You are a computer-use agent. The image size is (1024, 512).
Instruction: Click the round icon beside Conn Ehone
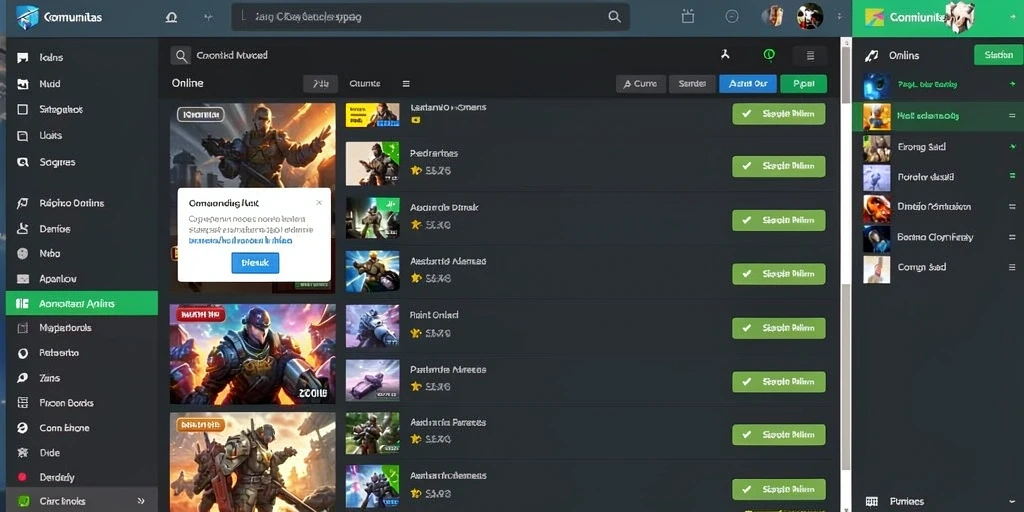23,428
